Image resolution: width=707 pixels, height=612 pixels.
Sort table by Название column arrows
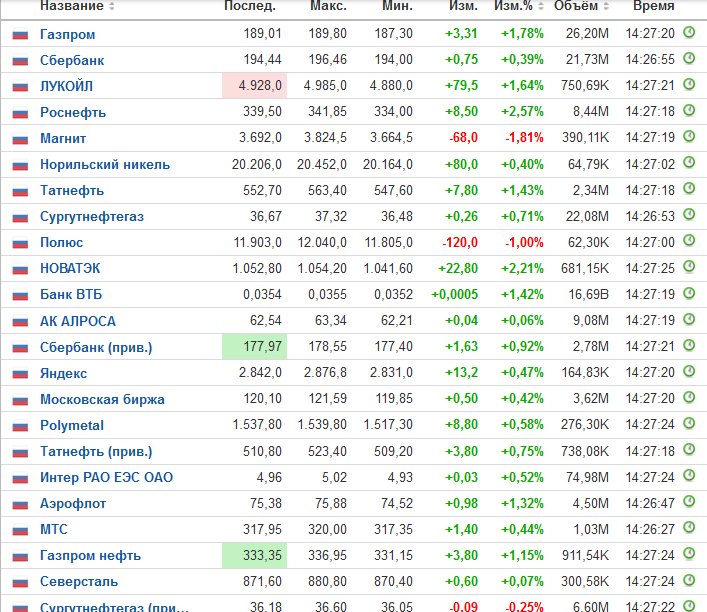111,6
